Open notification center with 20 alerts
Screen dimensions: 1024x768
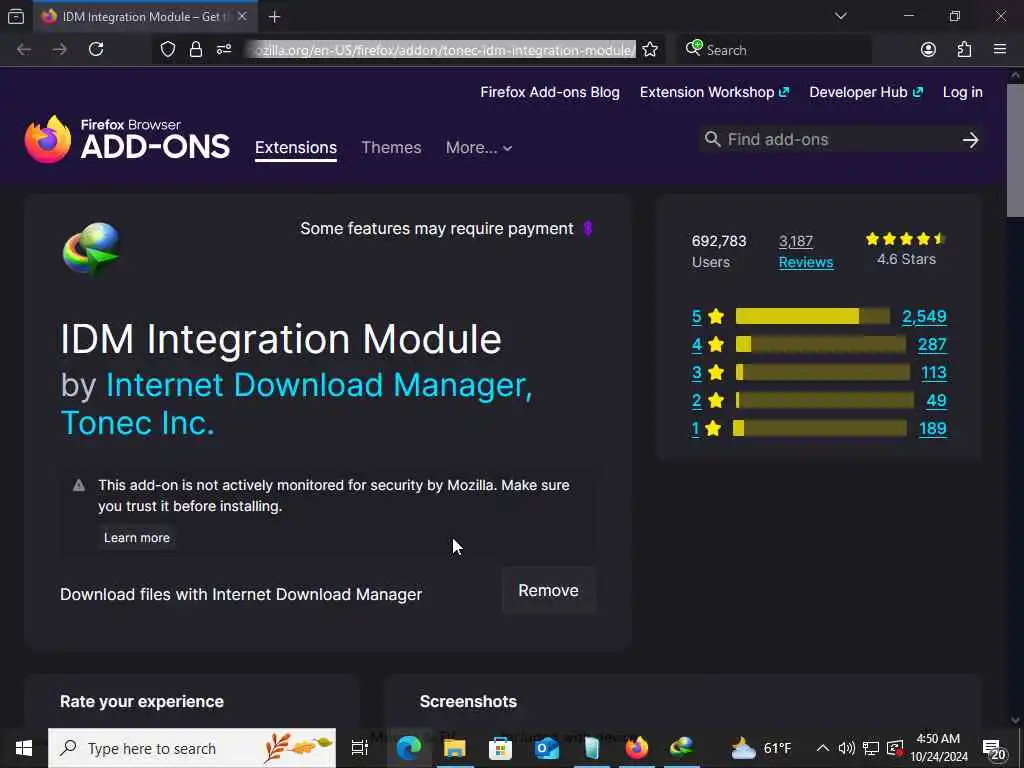[993, 750]
